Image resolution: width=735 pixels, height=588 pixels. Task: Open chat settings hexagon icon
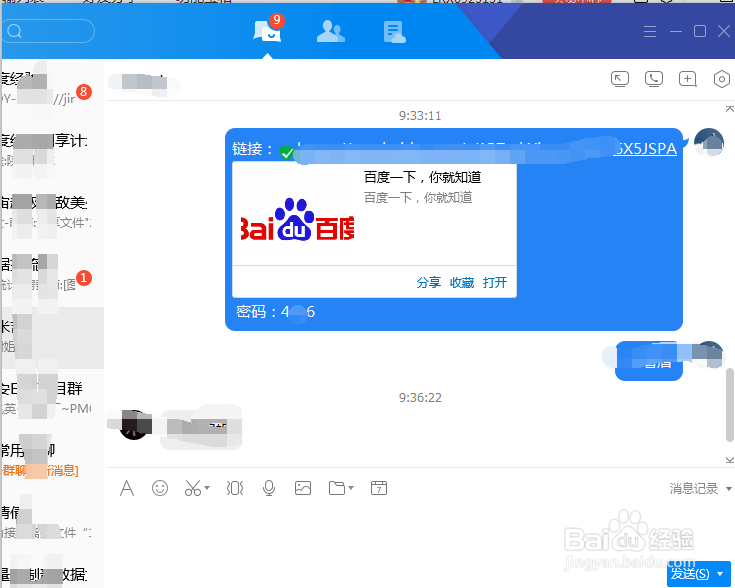point(721,79)
